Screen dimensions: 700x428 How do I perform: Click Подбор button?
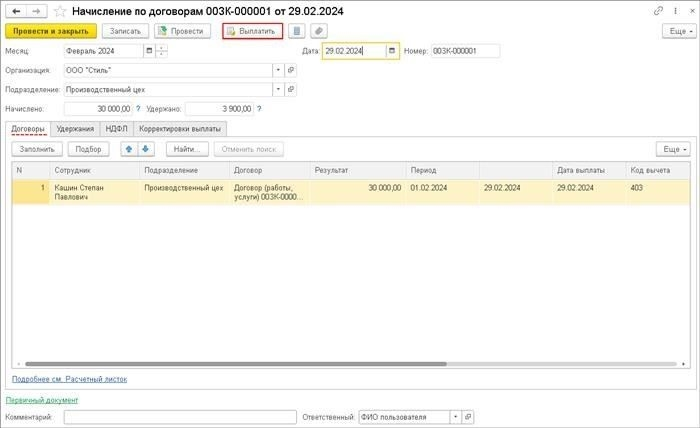coord(88,149)
